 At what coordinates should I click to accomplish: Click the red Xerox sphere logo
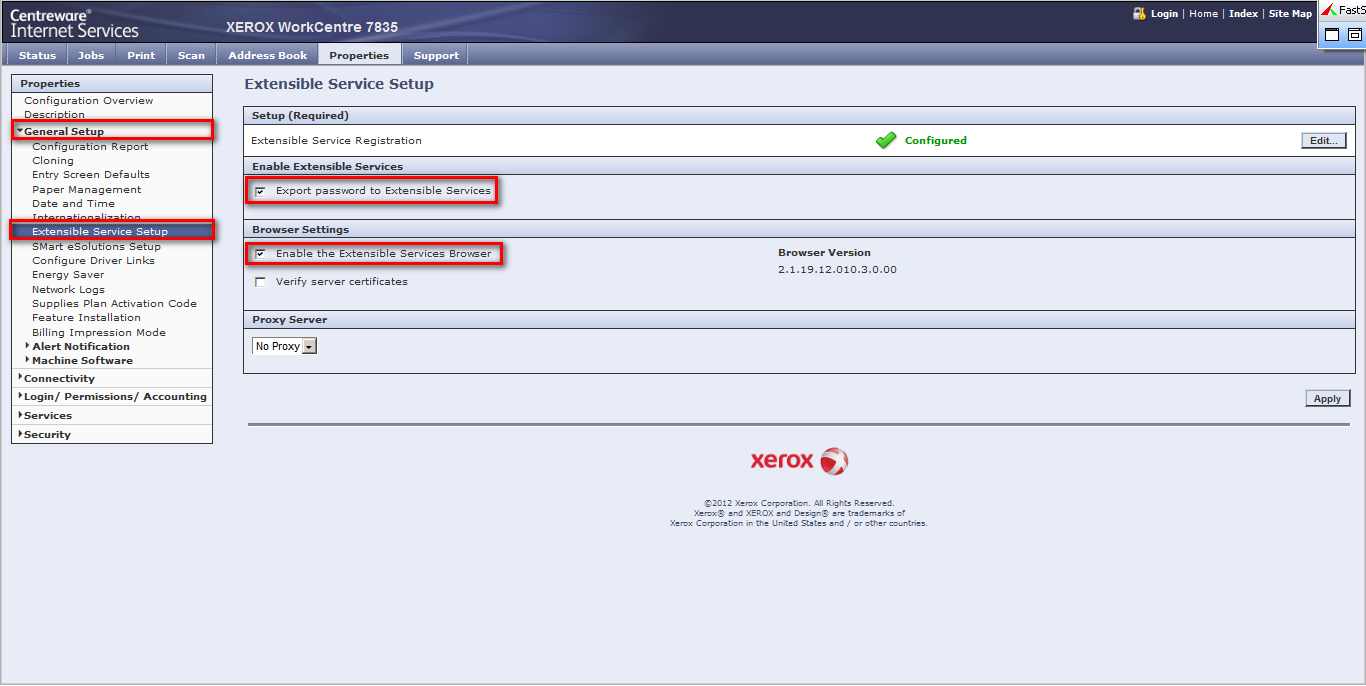[x=833, y=461]
